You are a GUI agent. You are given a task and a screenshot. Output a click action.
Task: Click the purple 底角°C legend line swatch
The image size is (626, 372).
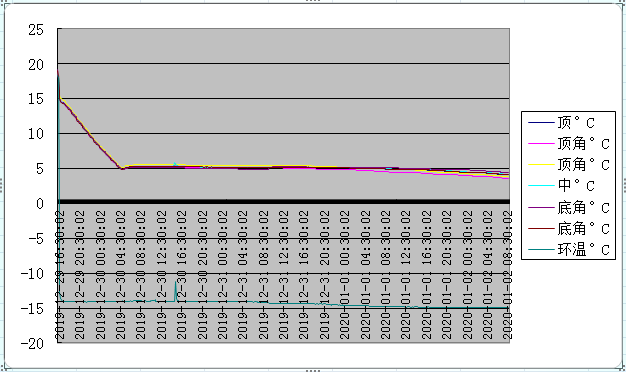[541, 207]
